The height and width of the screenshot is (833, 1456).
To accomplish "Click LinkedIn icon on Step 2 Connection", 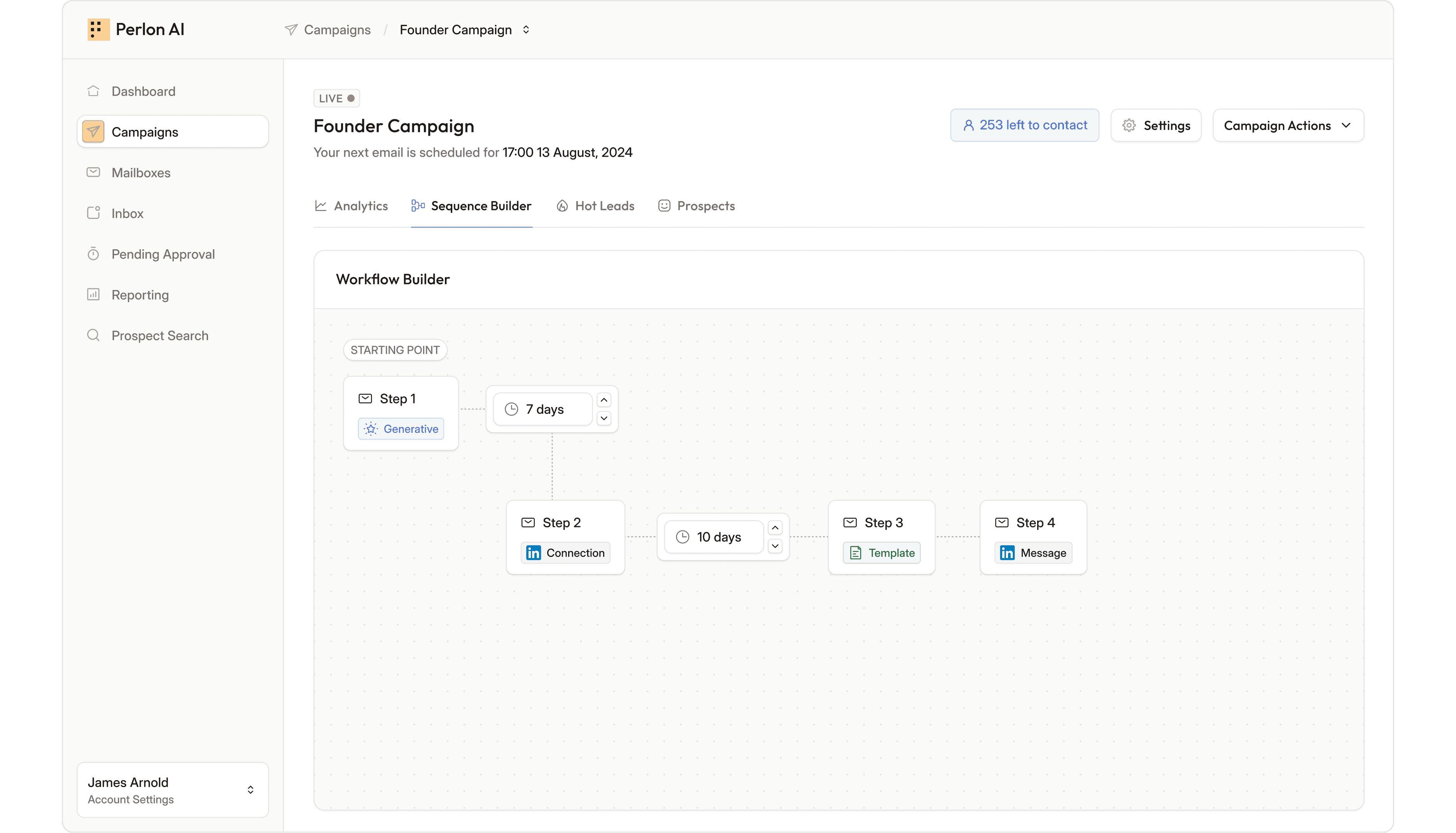I will point(533,553).
